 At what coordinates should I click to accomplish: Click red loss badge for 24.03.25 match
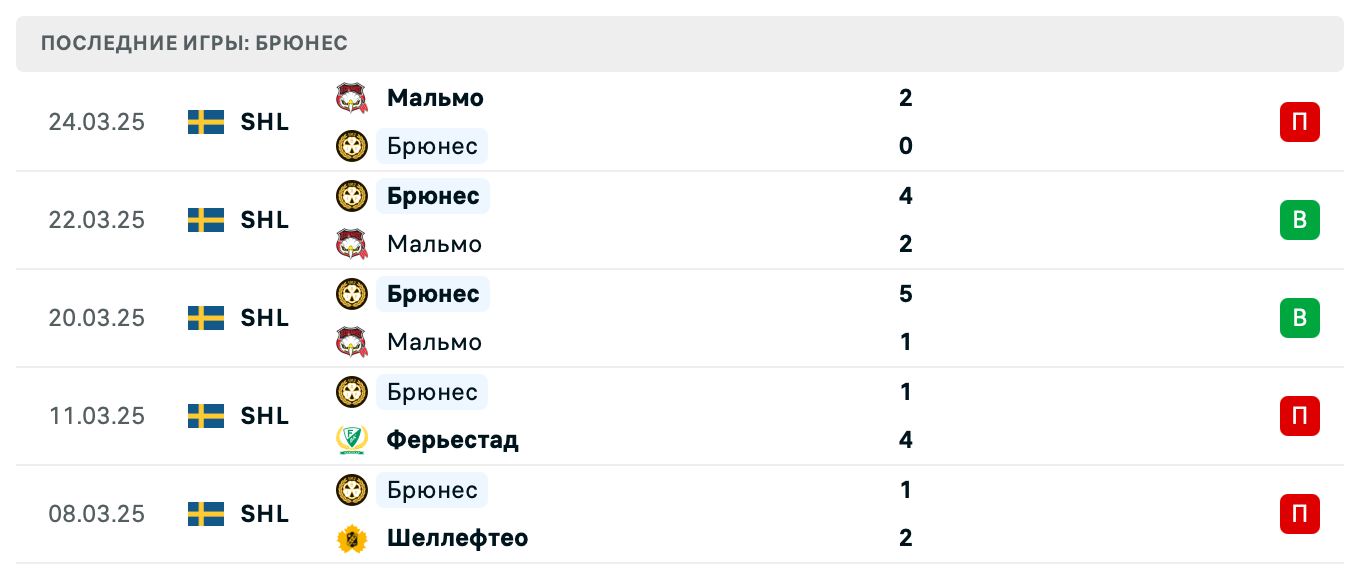point(1299,122)
